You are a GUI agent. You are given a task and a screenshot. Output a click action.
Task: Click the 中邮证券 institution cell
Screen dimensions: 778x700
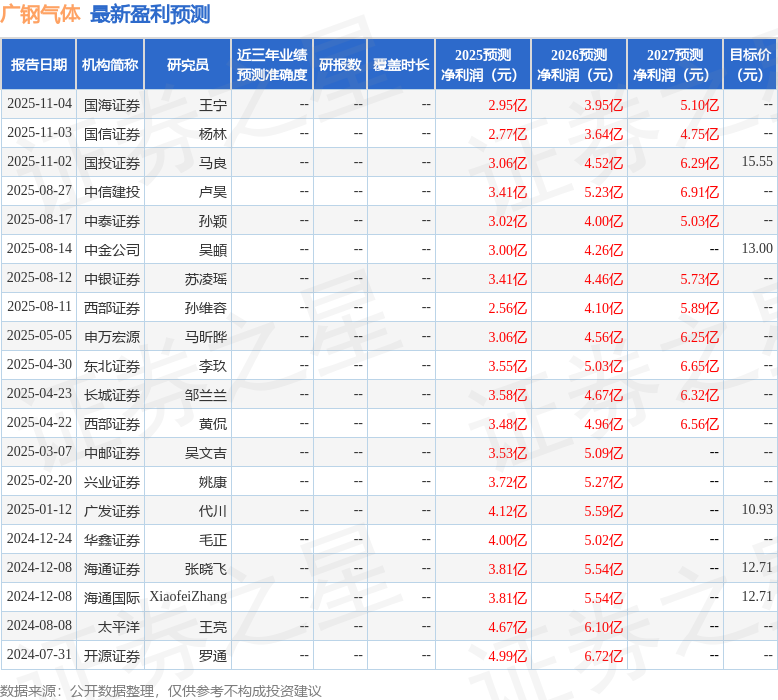click(112, 453)
